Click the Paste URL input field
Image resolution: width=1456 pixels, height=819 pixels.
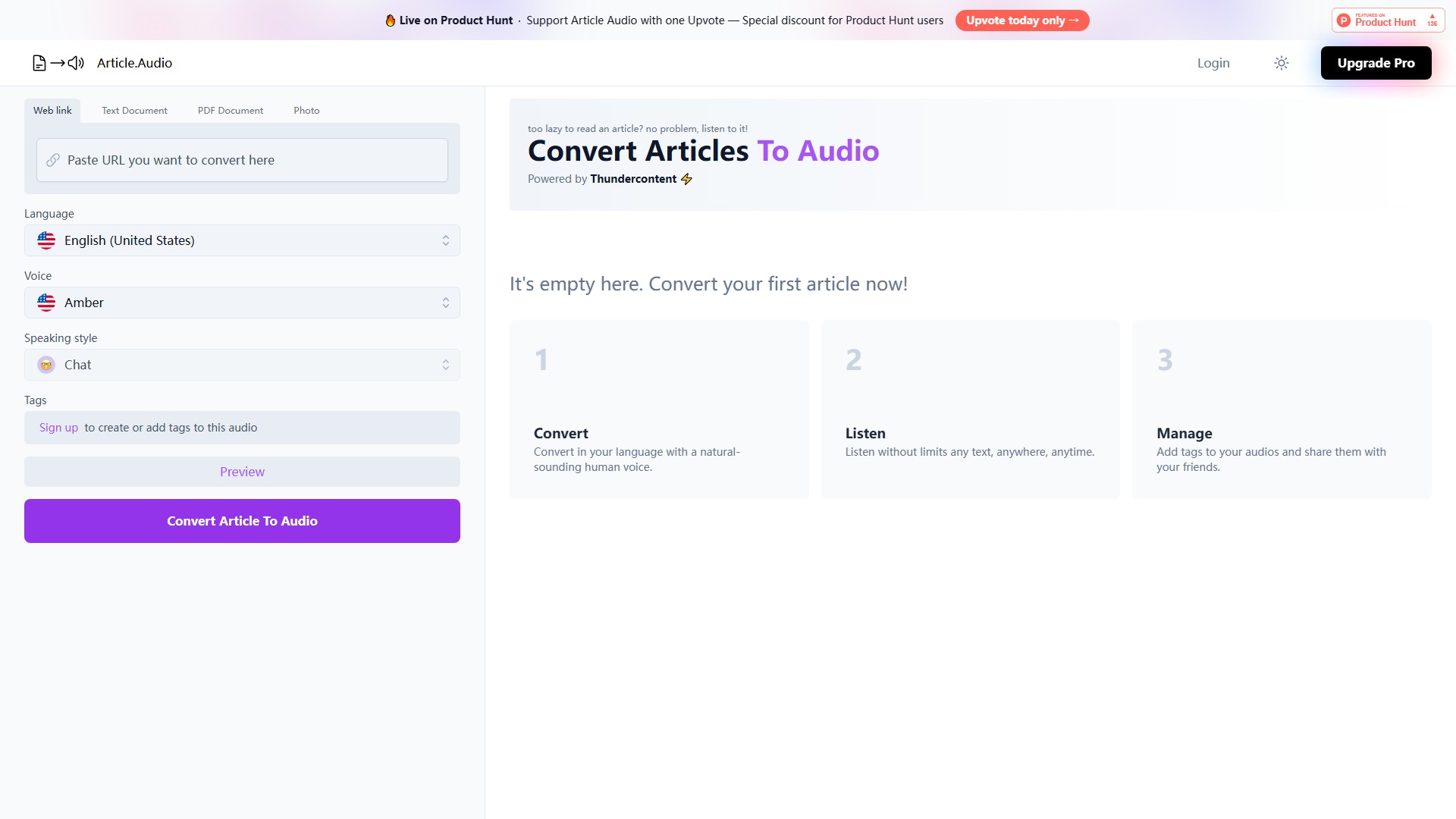click(241, 159)
